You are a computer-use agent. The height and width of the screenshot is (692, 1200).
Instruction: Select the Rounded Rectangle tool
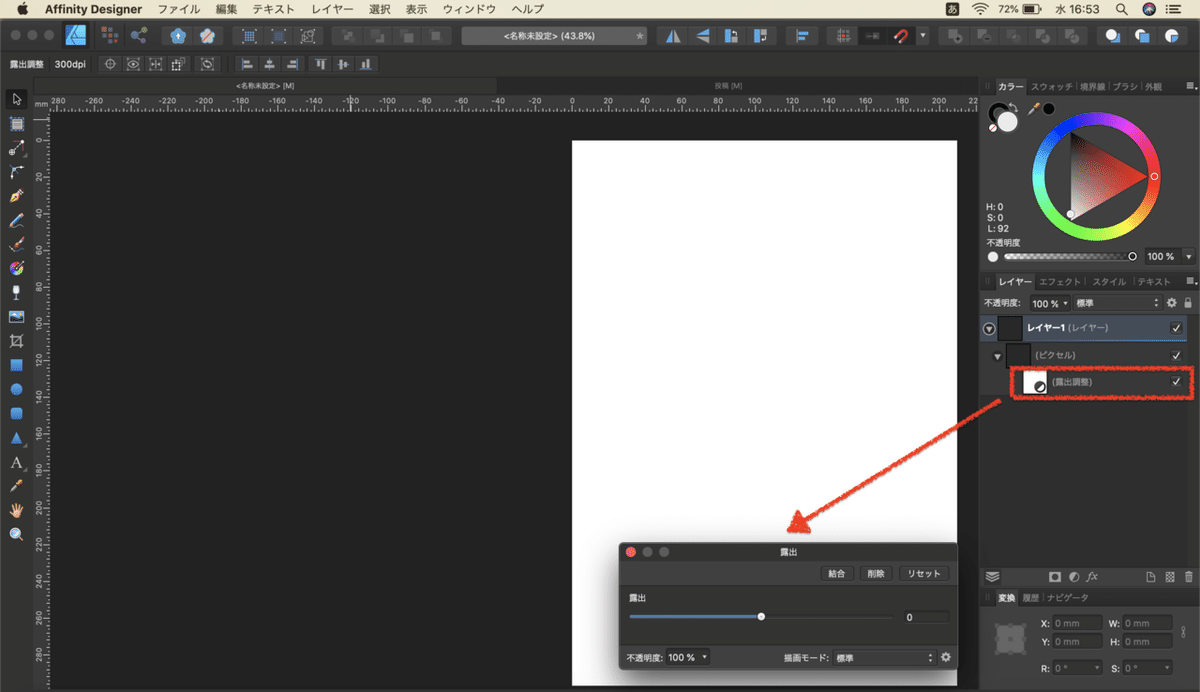click(x=16, y=413)
